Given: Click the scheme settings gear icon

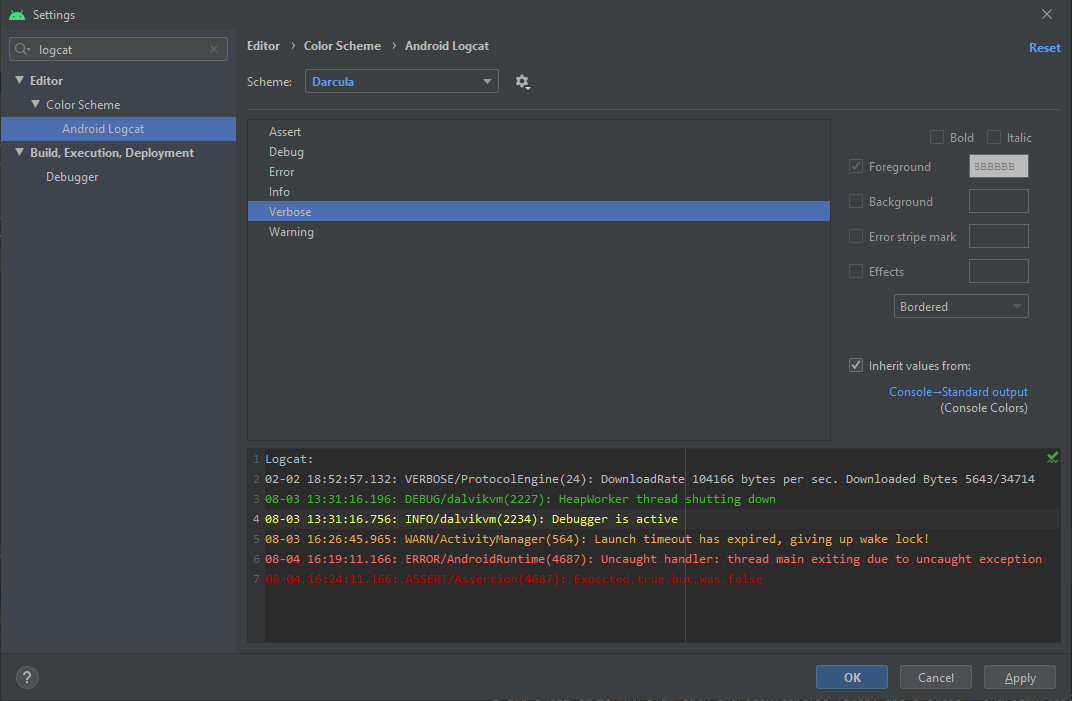Looking at the screenshot, I should [x=522, y=82].
